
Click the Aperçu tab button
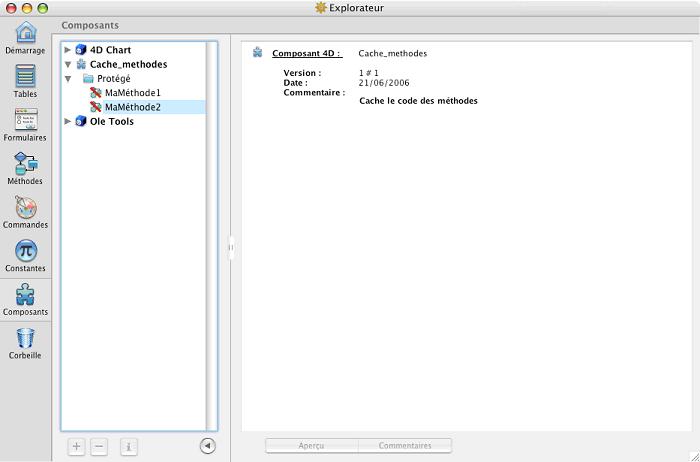(311, 446)
